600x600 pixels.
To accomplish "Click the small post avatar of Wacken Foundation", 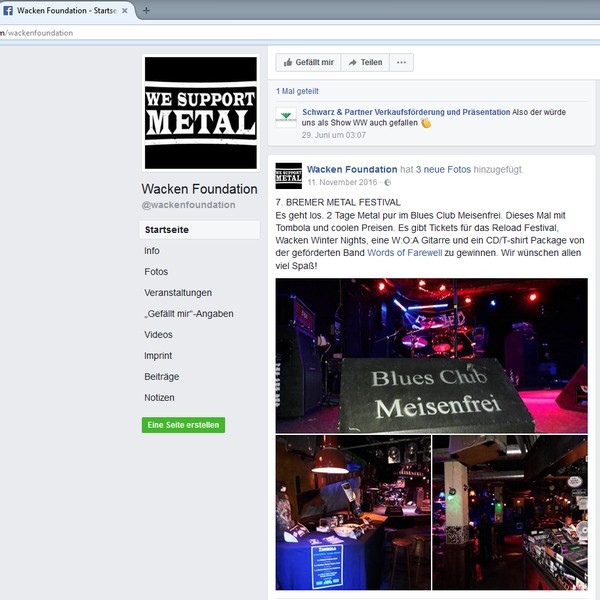I will 289,176.
